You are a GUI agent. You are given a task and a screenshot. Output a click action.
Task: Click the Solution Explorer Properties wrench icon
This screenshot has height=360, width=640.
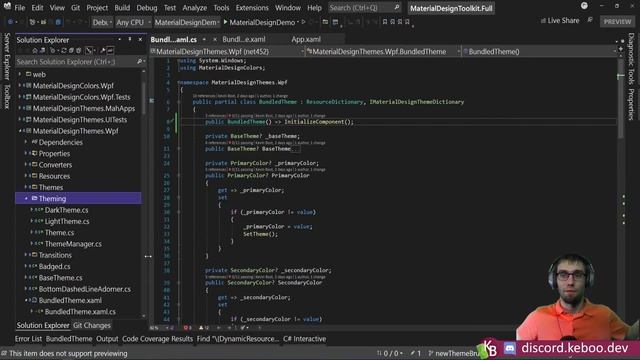pyautogui.click(x=102, y=50)
